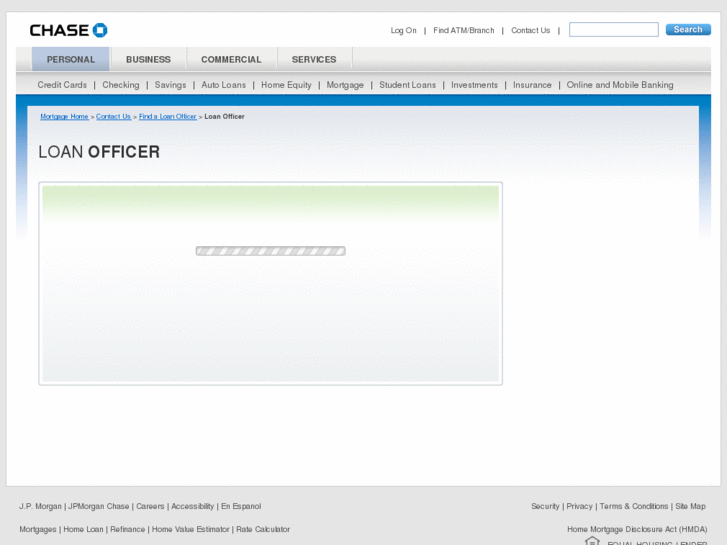This screenshot has height=545, width=727.
Task: Open the Mortgage submenu item
Action: [345, 85]
